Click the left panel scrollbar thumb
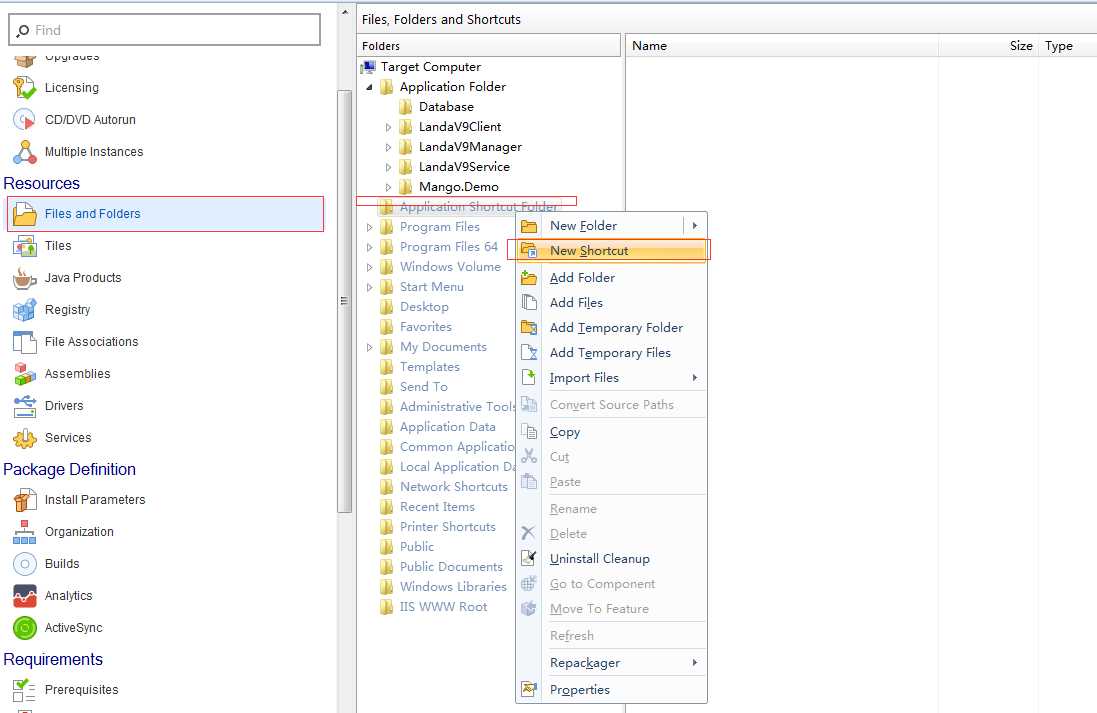This screenshot has height=713, width=1097. 344,301
